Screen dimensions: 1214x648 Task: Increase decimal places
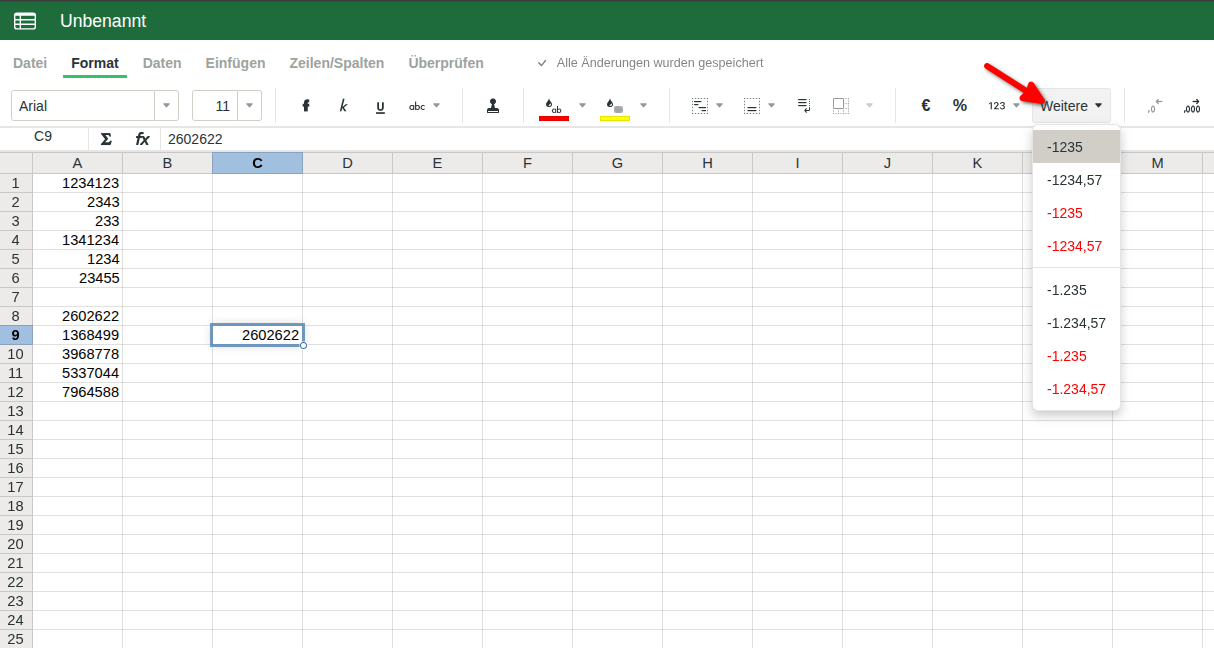pos(1191,106)
